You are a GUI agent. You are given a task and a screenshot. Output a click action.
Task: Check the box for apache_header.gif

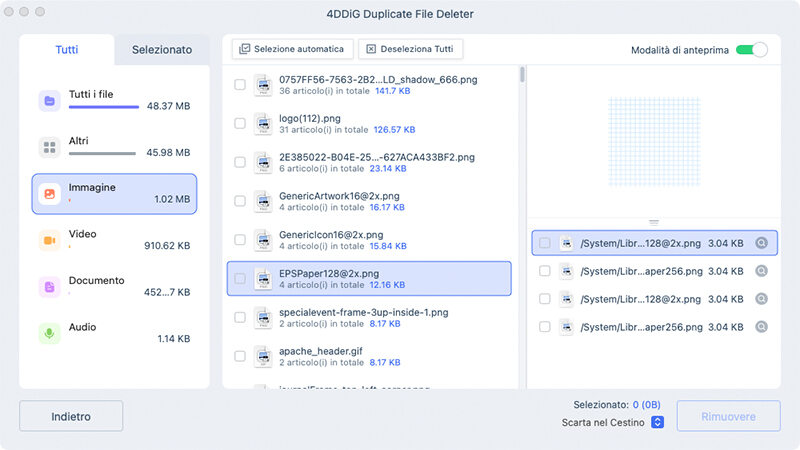coord(240,358)
